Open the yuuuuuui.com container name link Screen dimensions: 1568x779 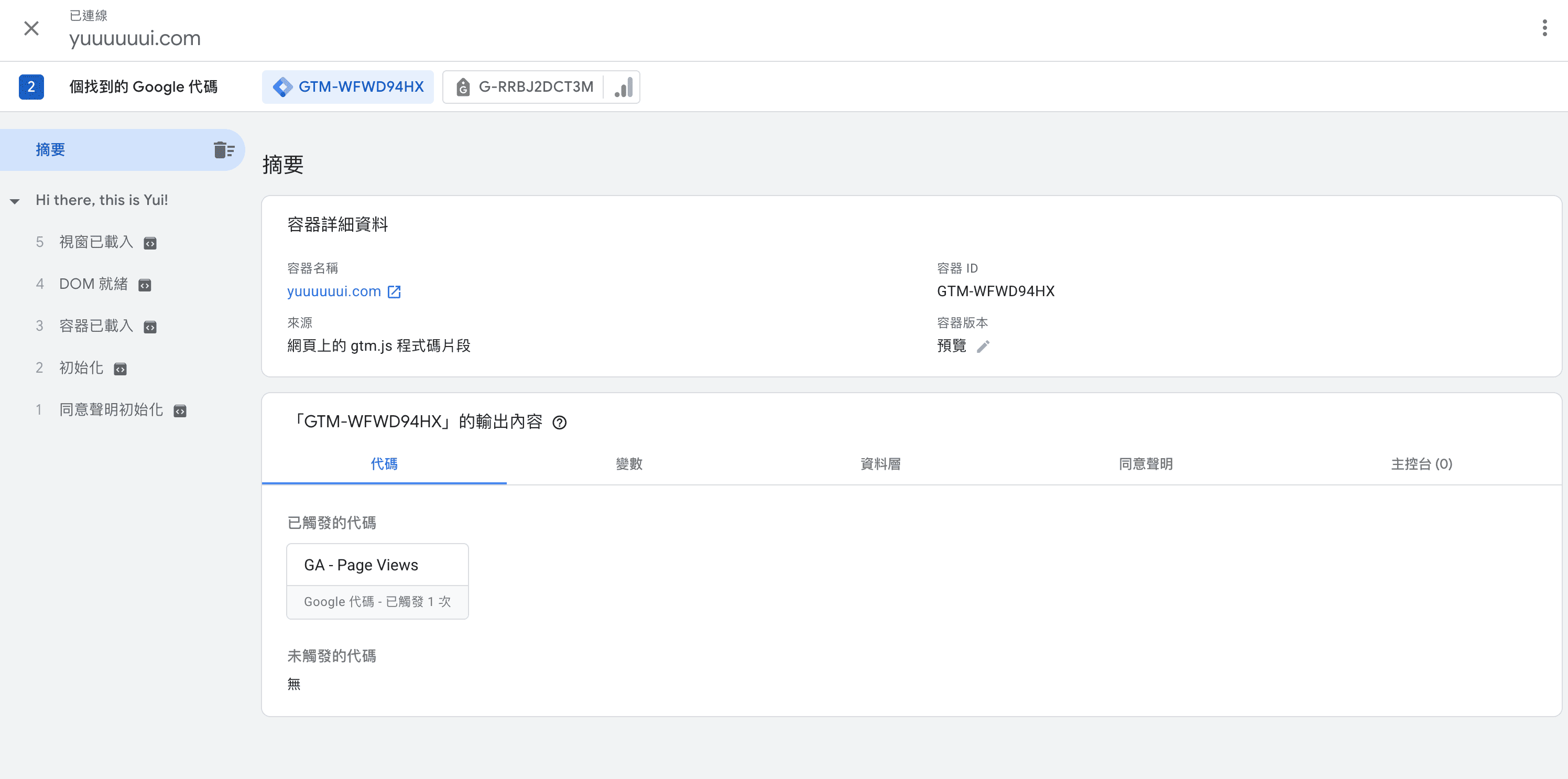point(333,292)
